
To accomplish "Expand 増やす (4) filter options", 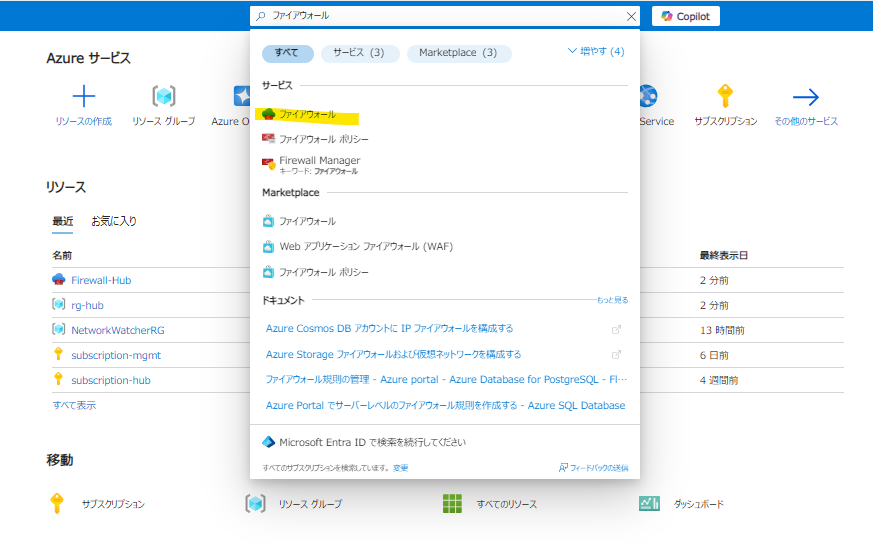I will click(x=596, y=51).
